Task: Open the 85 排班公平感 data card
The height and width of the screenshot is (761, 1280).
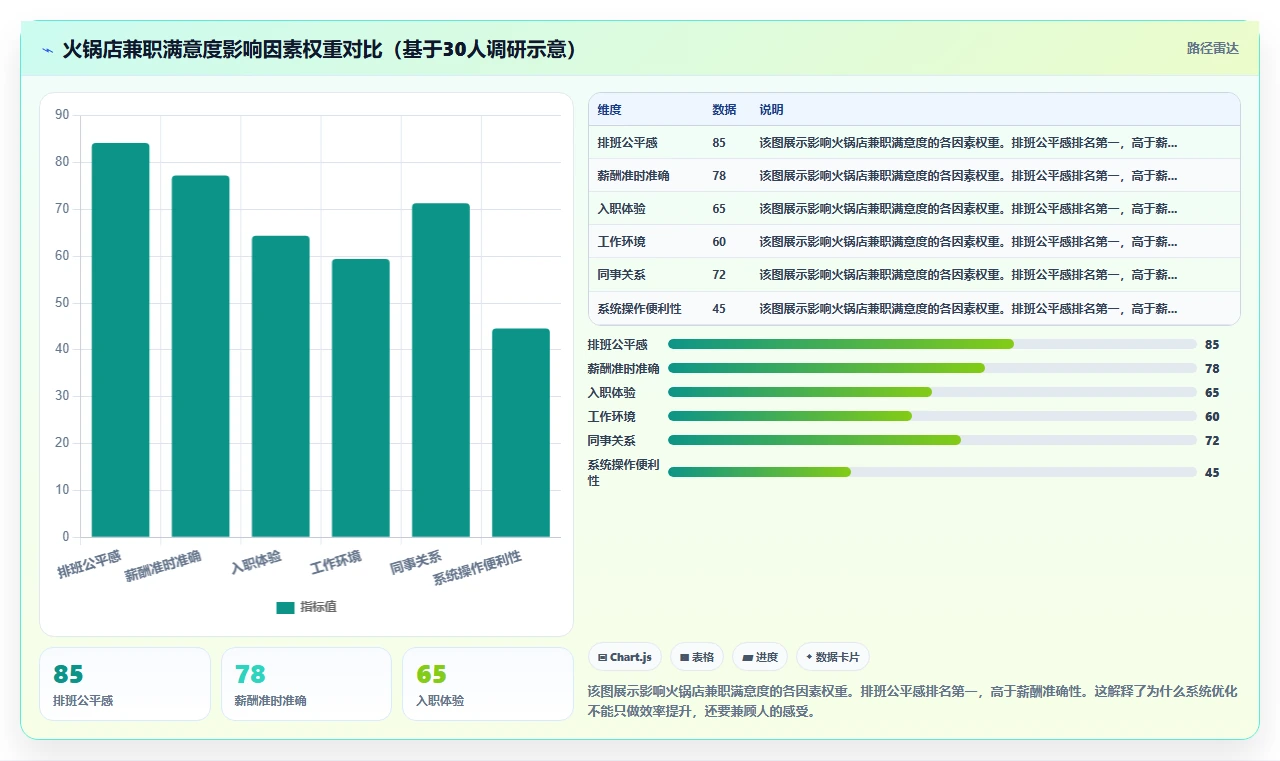Action: (x=125, y=684)
